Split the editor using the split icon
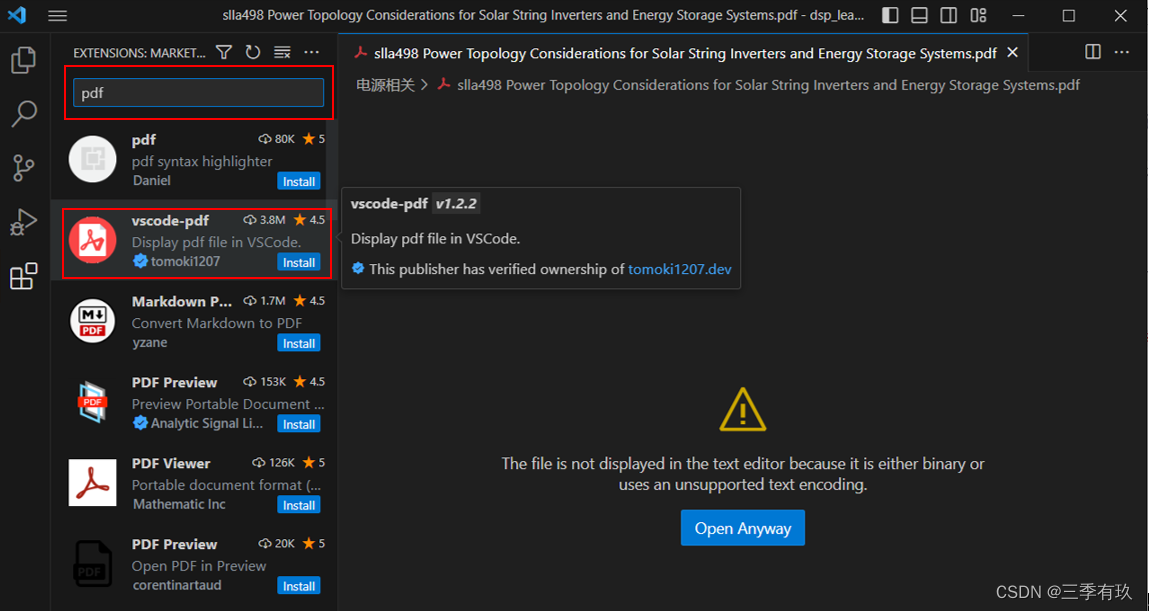 tap(1091, 52)
